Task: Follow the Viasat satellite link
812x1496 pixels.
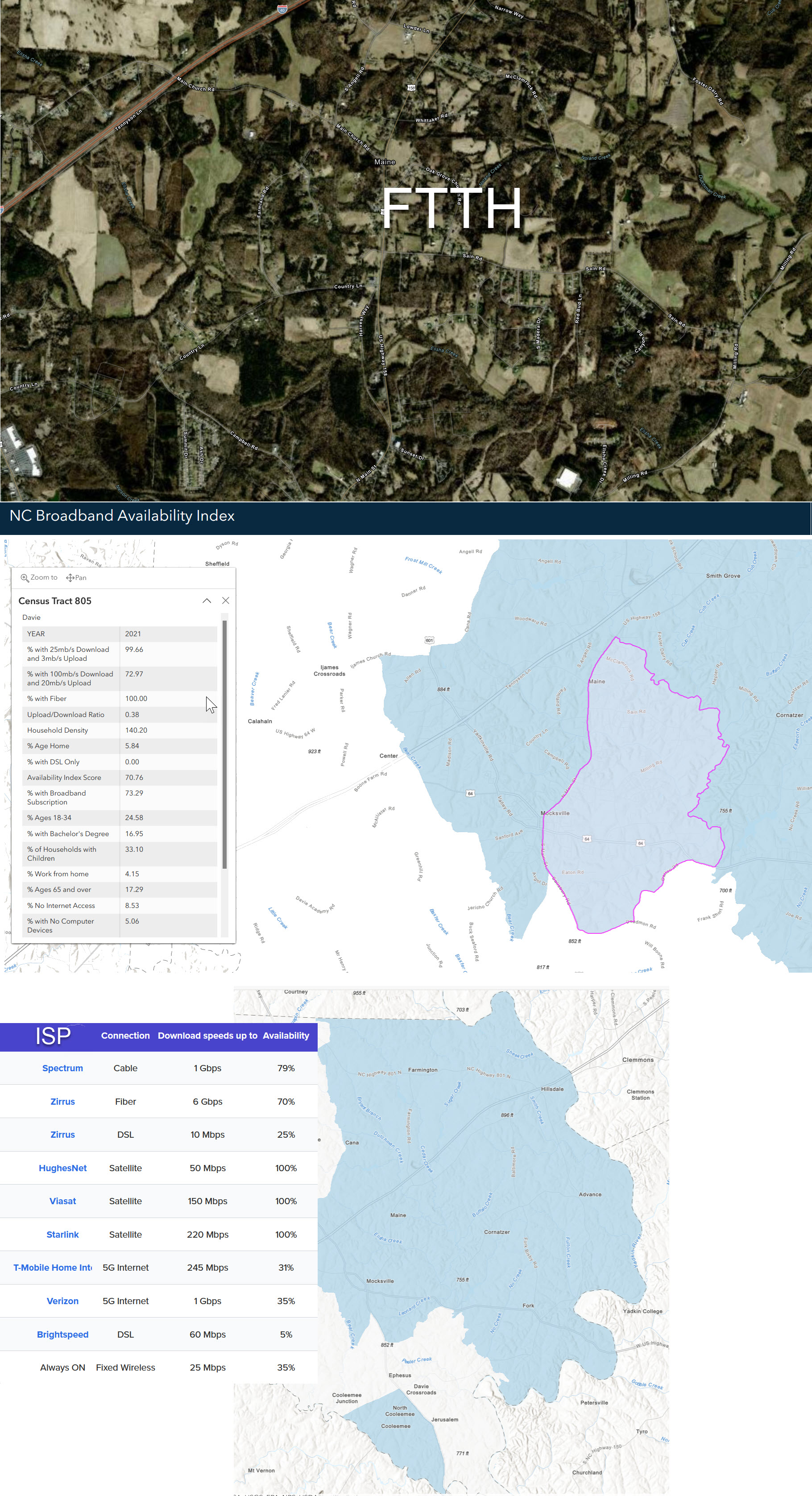Action: [x=63, y=1201]
